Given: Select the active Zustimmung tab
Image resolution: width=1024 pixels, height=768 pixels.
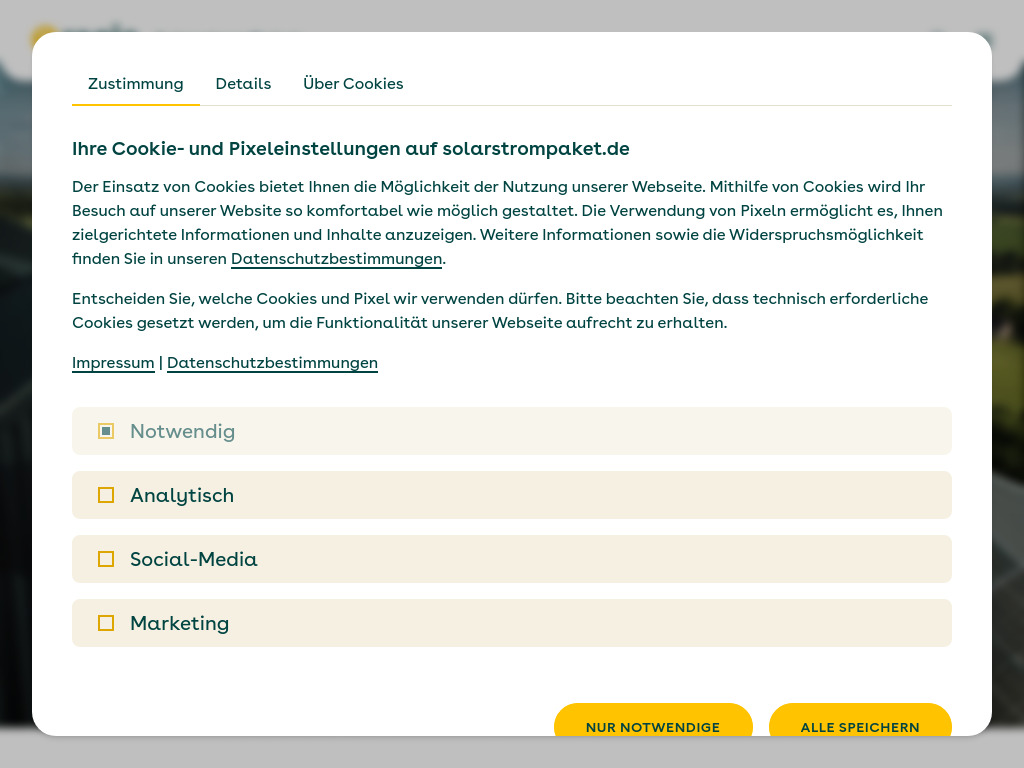Looking at the screenshot, I should pyautogui.click(x=135, y=84).
